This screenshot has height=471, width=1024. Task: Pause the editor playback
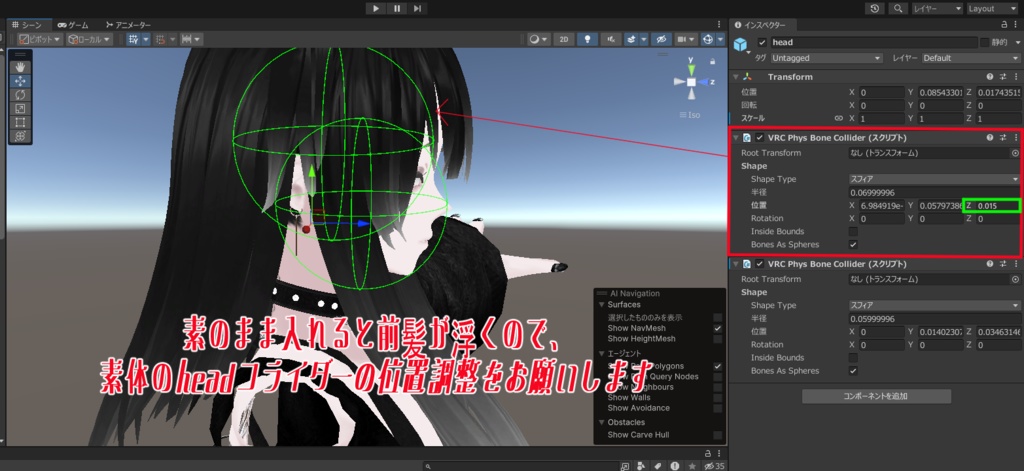point(396,8)
